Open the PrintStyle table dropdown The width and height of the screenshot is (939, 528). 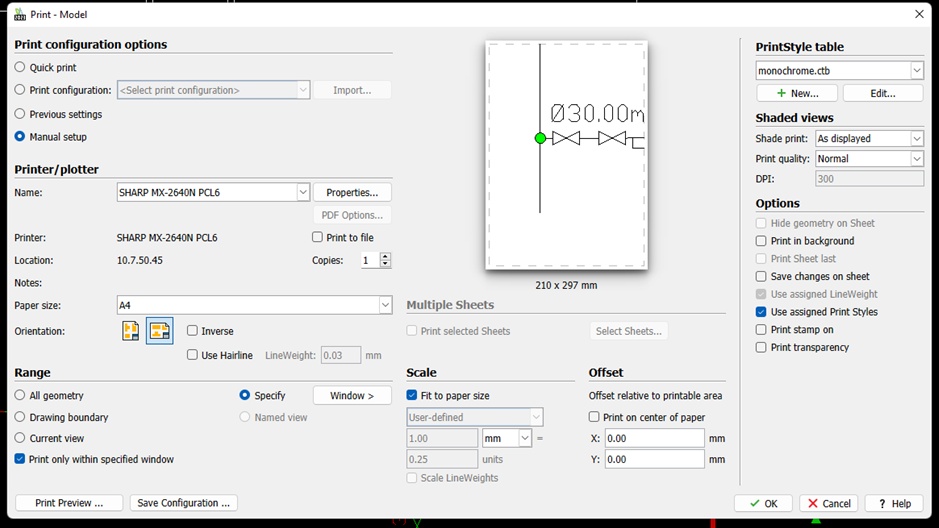917,71
